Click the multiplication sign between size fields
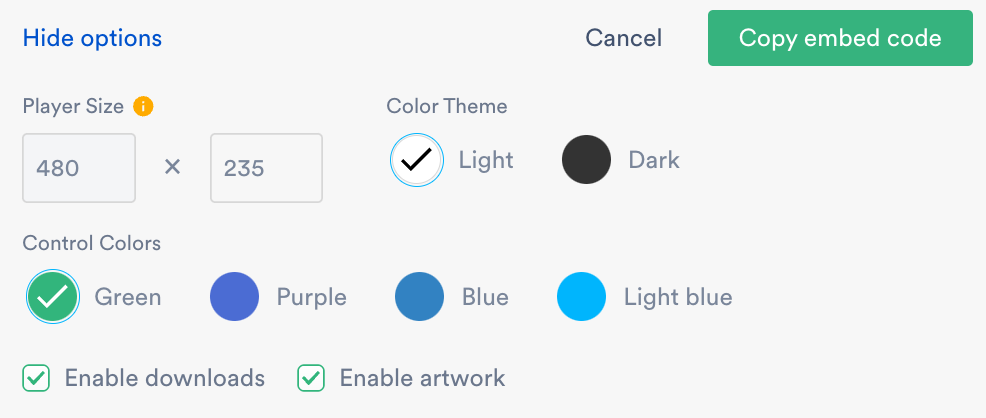986x418 pixels. (172, 167)
